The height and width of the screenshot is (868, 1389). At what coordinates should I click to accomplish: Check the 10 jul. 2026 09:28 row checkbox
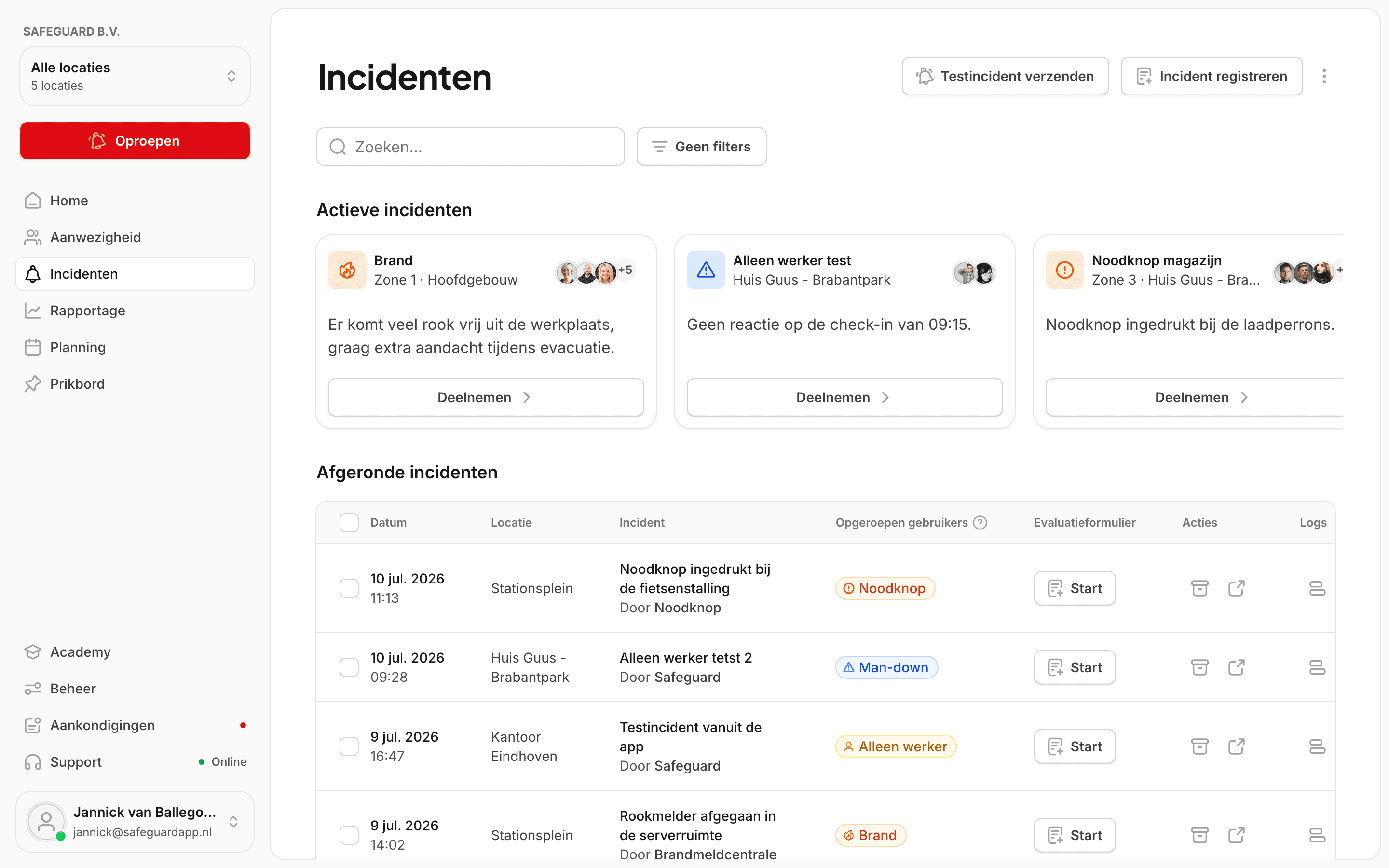pos(349,667)
